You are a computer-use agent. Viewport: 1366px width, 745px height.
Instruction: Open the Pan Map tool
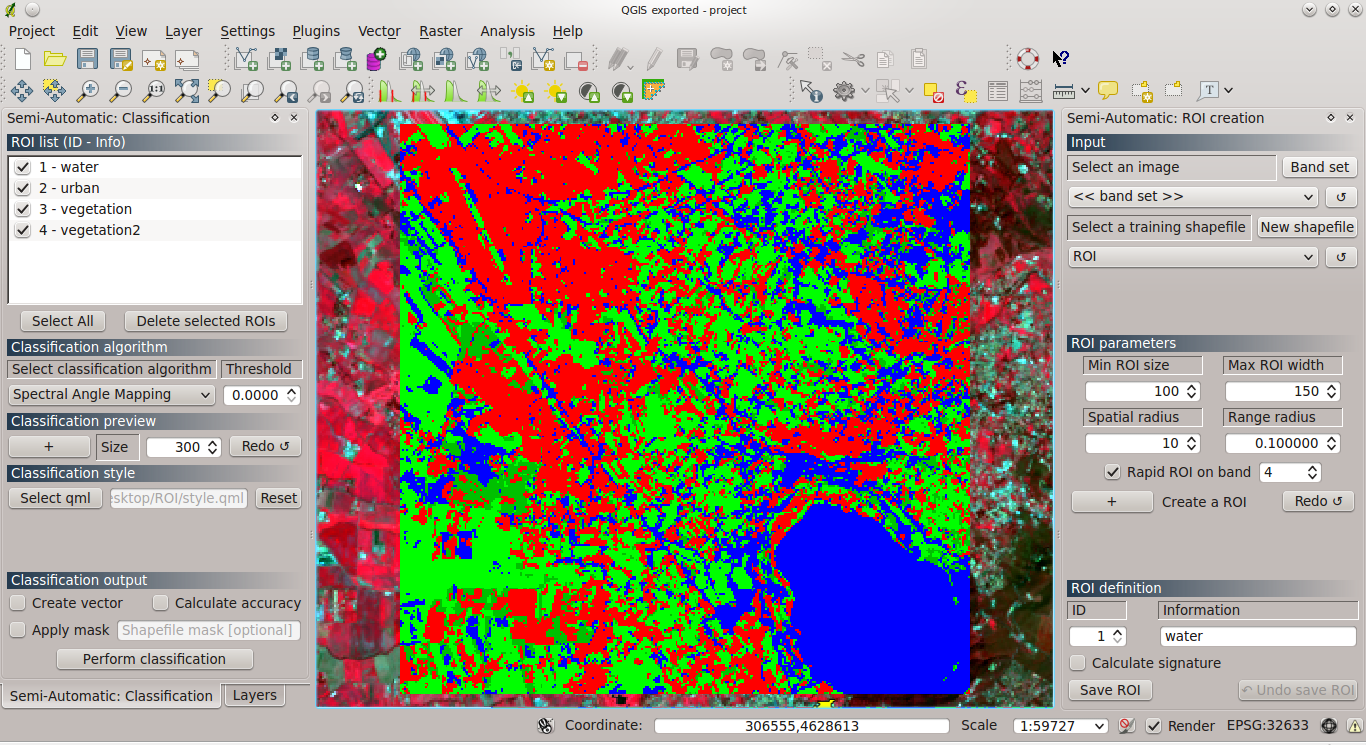click(22, 90)
